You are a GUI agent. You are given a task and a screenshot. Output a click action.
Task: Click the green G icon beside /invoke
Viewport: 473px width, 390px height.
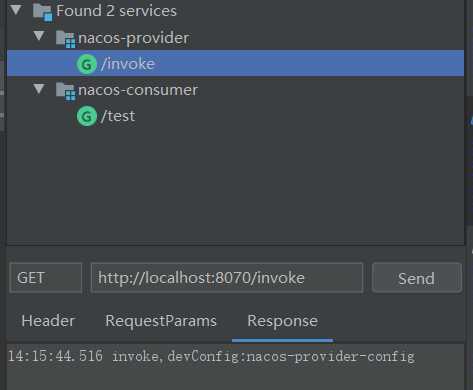pos(87,64)
